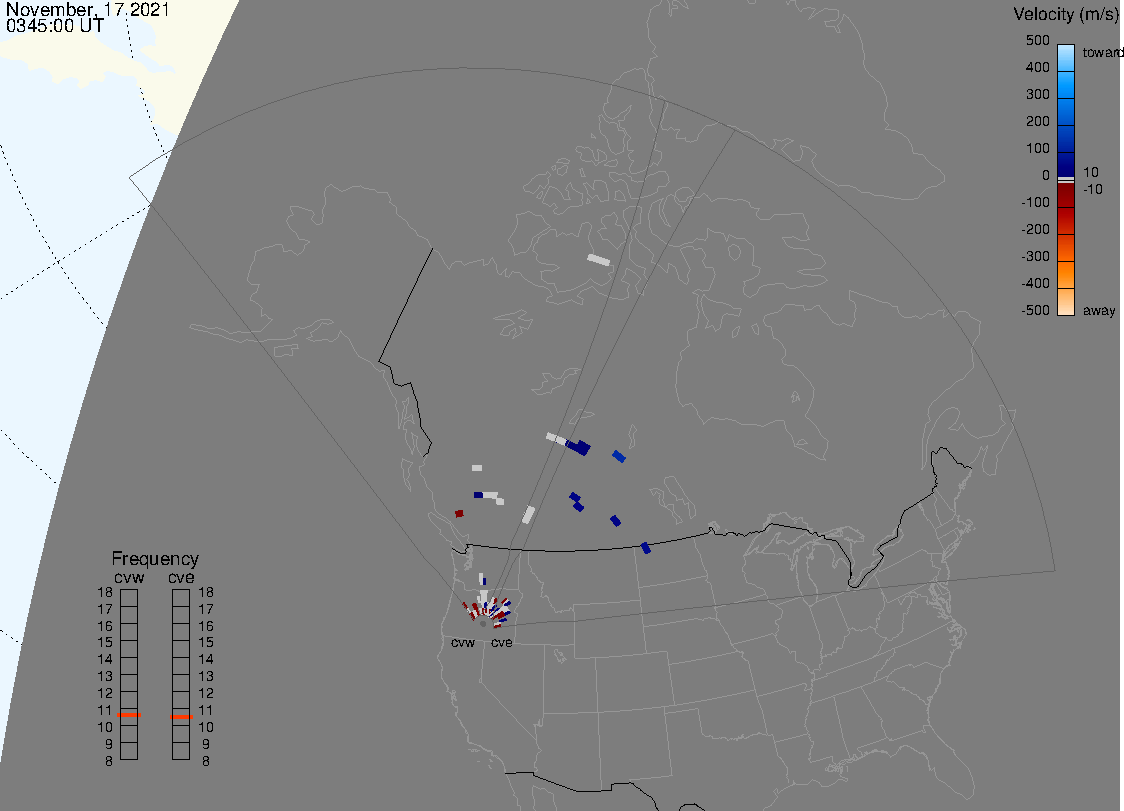Click the red frequency marker in cve bar
1124x811 pixels.
182,717
